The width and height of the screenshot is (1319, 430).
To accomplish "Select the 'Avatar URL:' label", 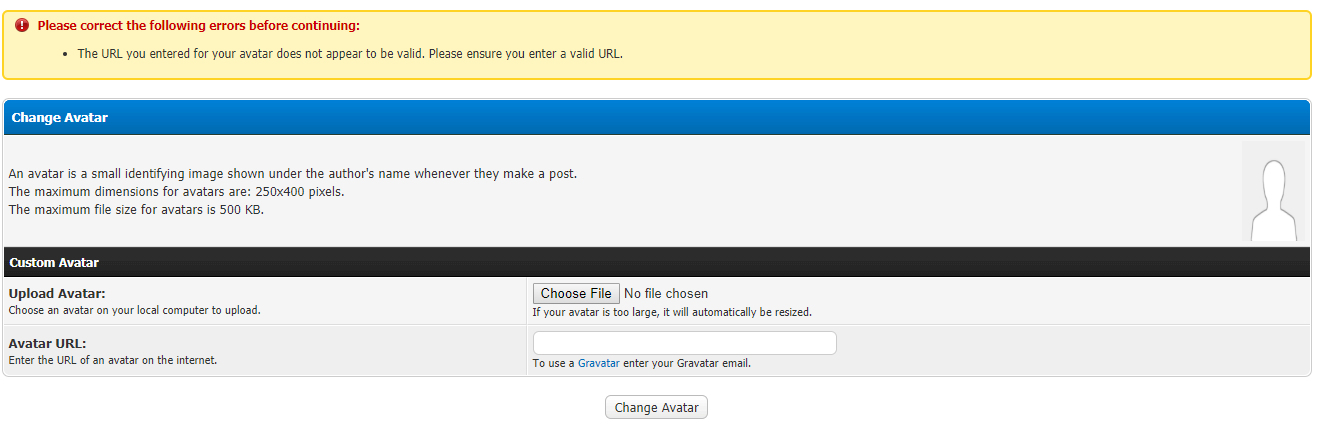I will (x=47, y=343).
